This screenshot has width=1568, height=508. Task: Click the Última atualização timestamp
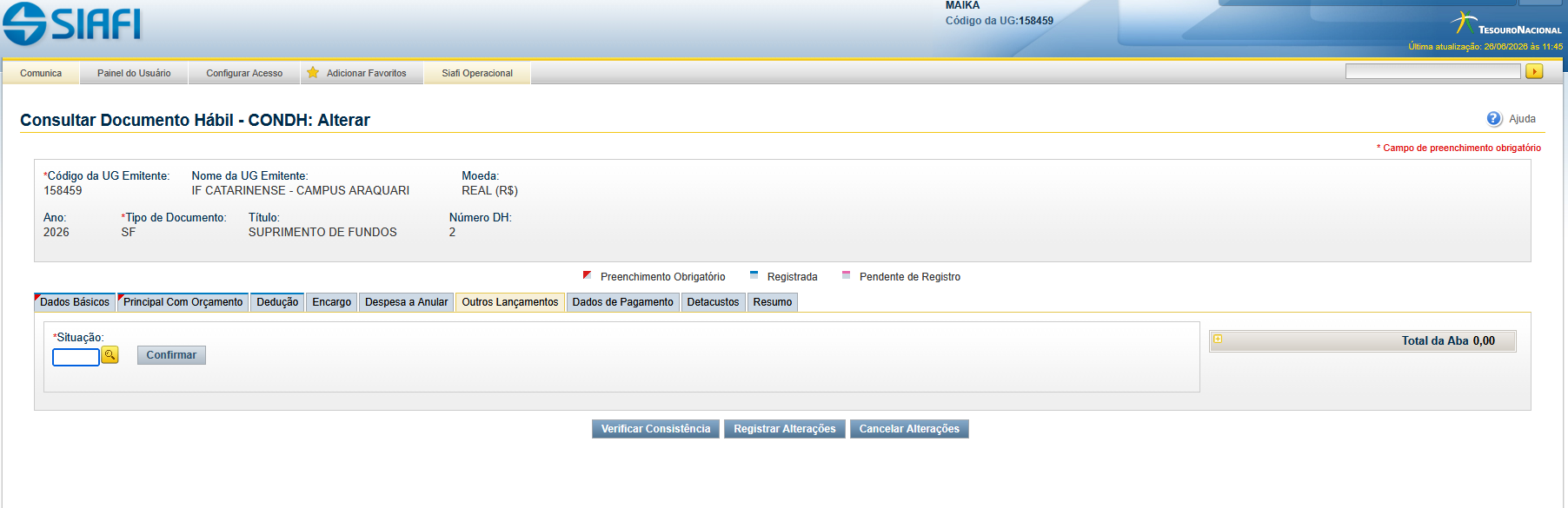1485,47
